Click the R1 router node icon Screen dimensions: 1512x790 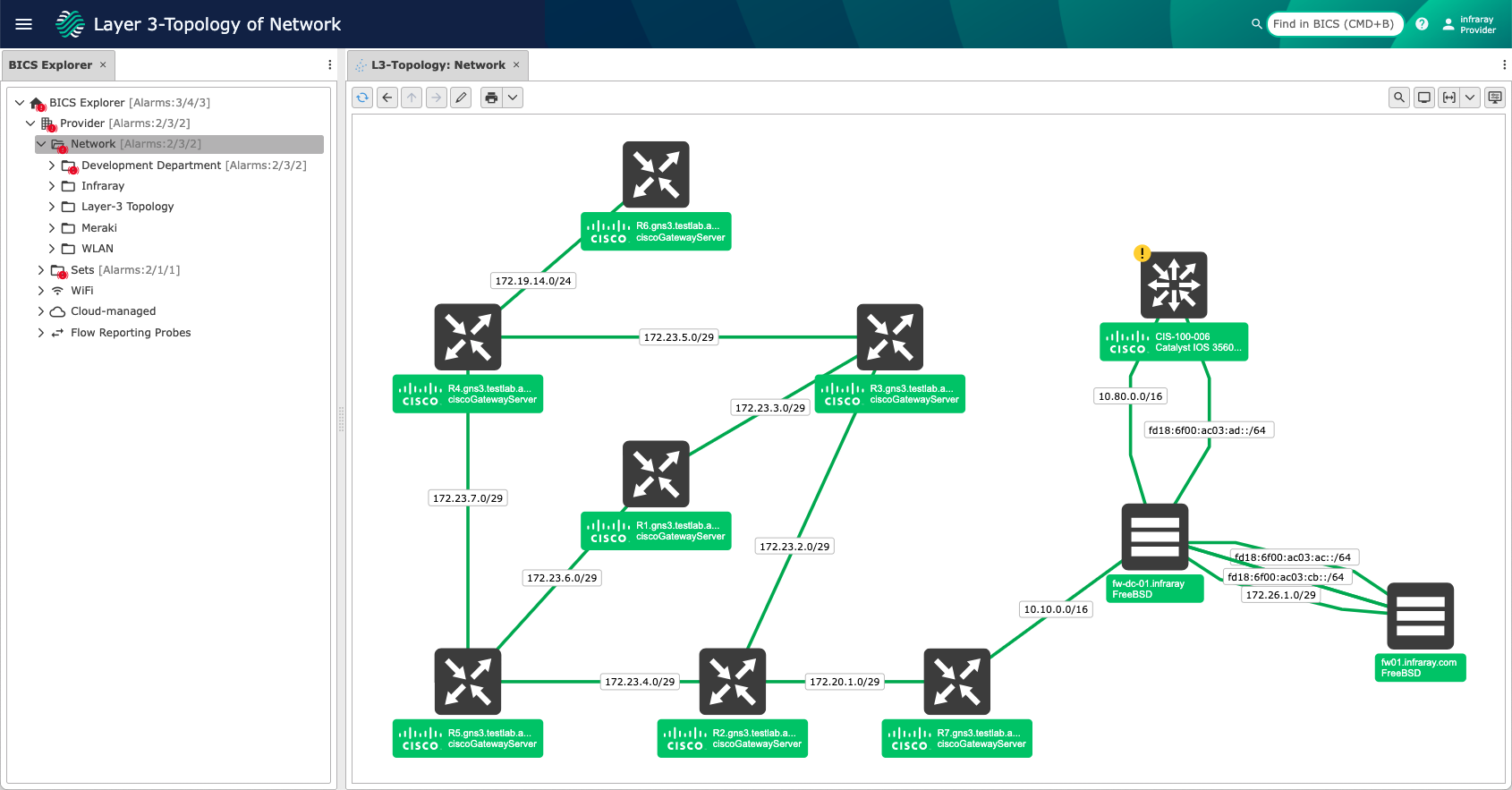pyautogui.click(x=656, y=474)
